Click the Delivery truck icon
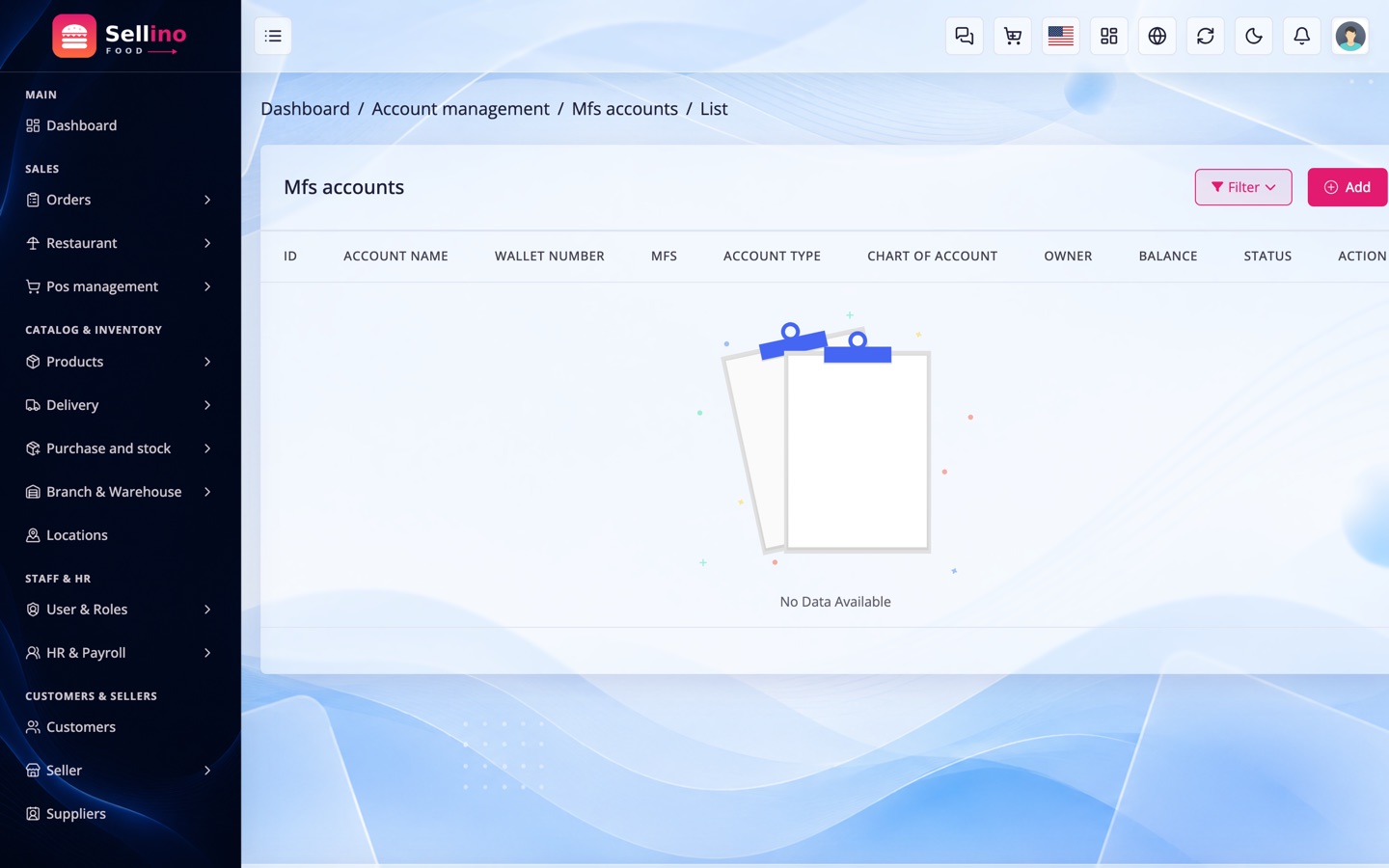 pyautogui.click(x=33, y=405)
